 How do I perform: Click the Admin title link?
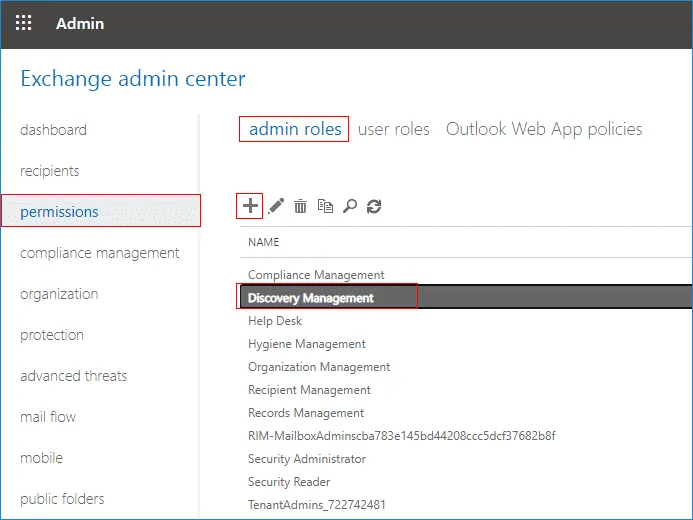point(80,23)
